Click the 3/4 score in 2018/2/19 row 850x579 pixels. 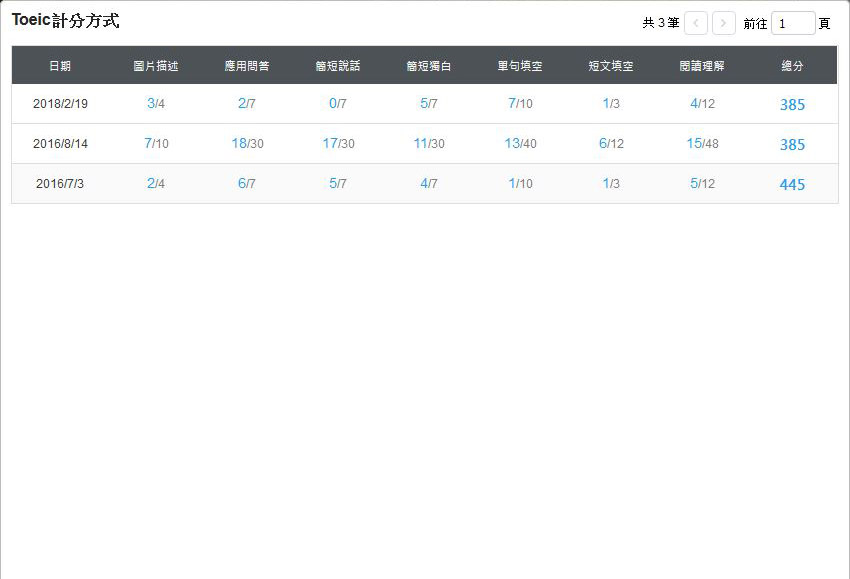point(156,104)
